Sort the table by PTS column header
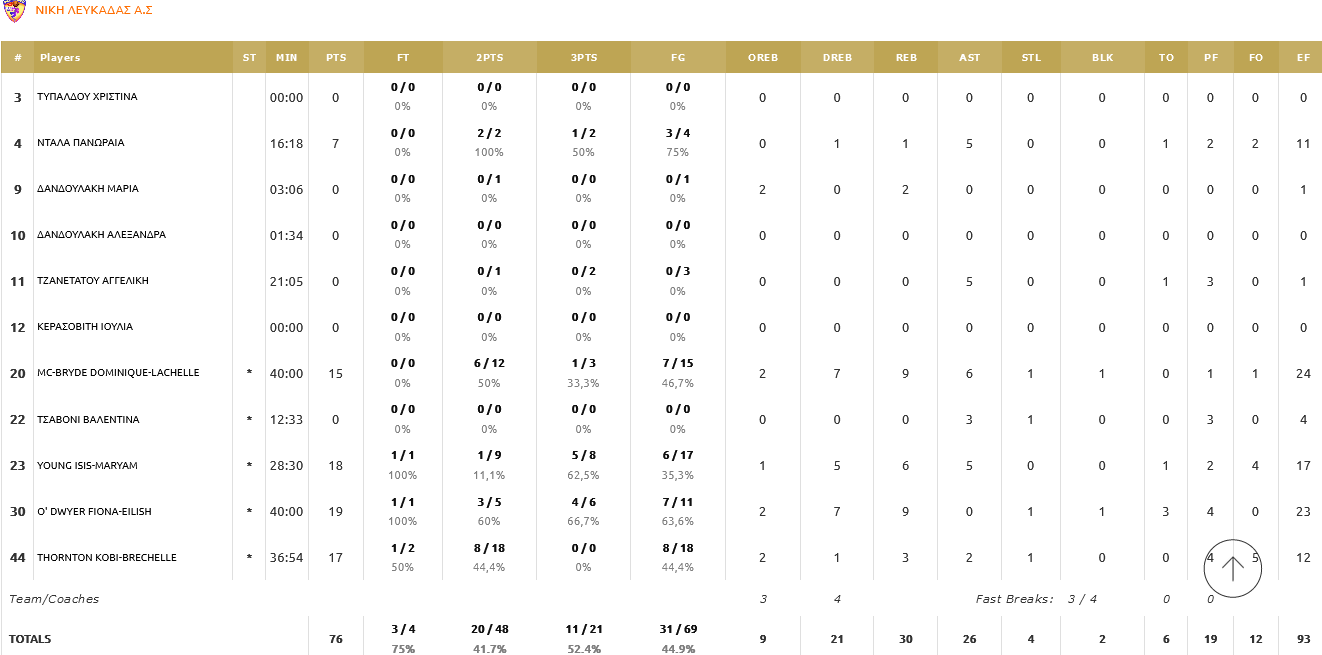Viewport: 1322px width, 655px height. (x=336, y=58)
